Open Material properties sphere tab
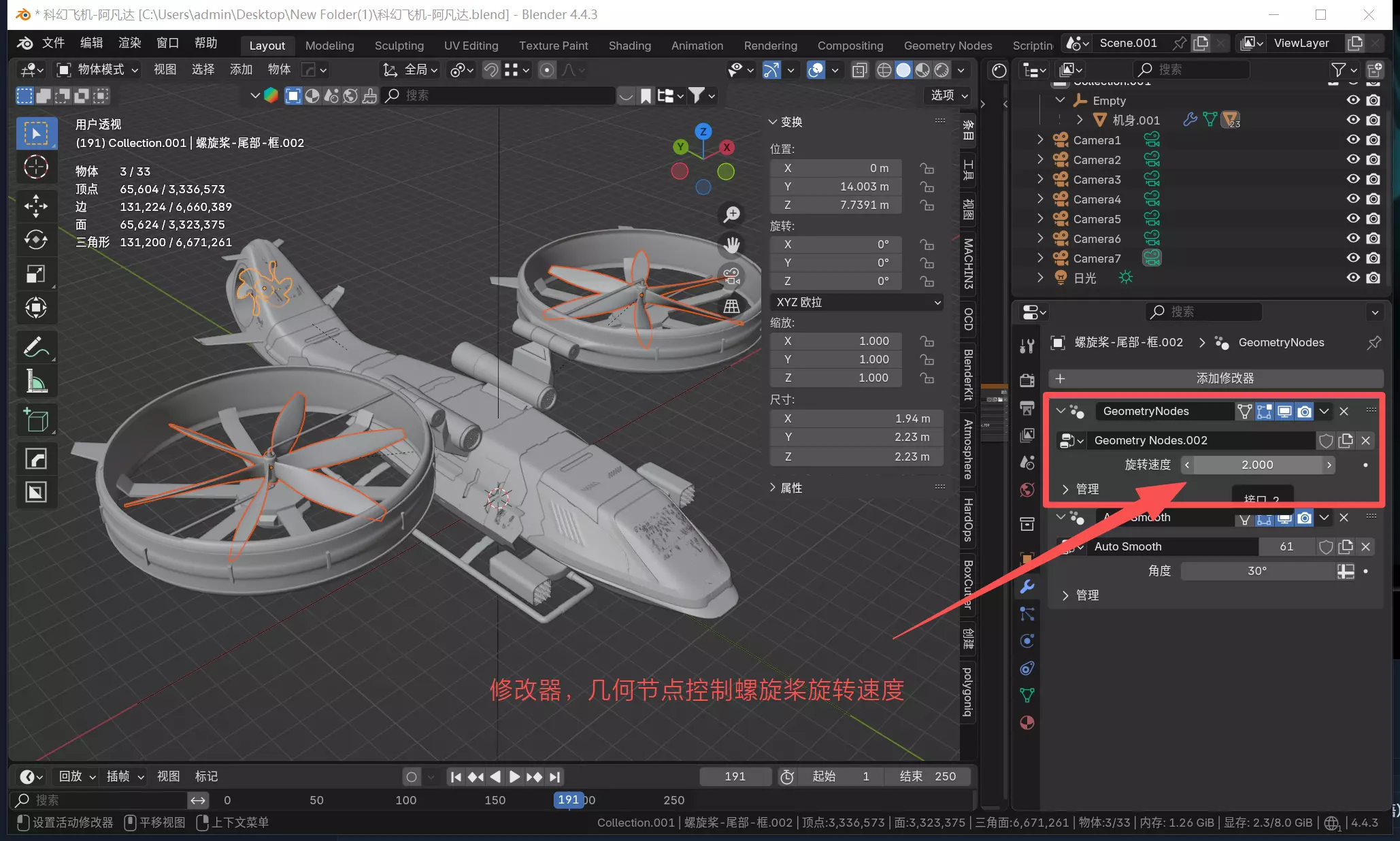Screen dimensions: 1400x841 (x=1027, y=723)
